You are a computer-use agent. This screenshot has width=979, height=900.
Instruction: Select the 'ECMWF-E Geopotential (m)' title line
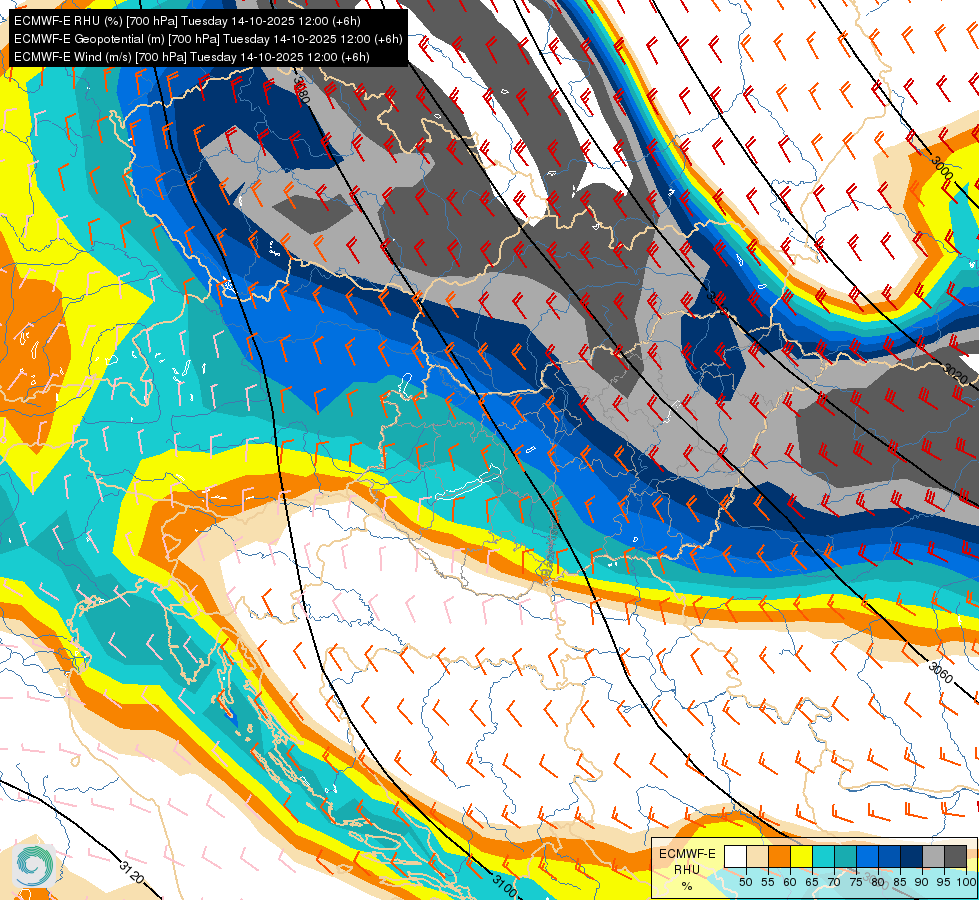[x=208, y=39]
